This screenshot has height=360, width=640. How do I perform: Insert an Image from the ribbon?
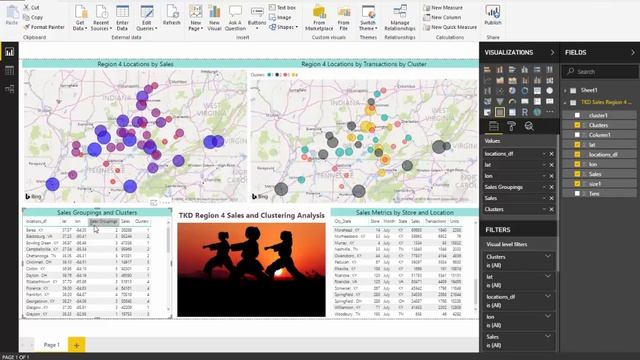pyautogui.click(x=280, y=18)
